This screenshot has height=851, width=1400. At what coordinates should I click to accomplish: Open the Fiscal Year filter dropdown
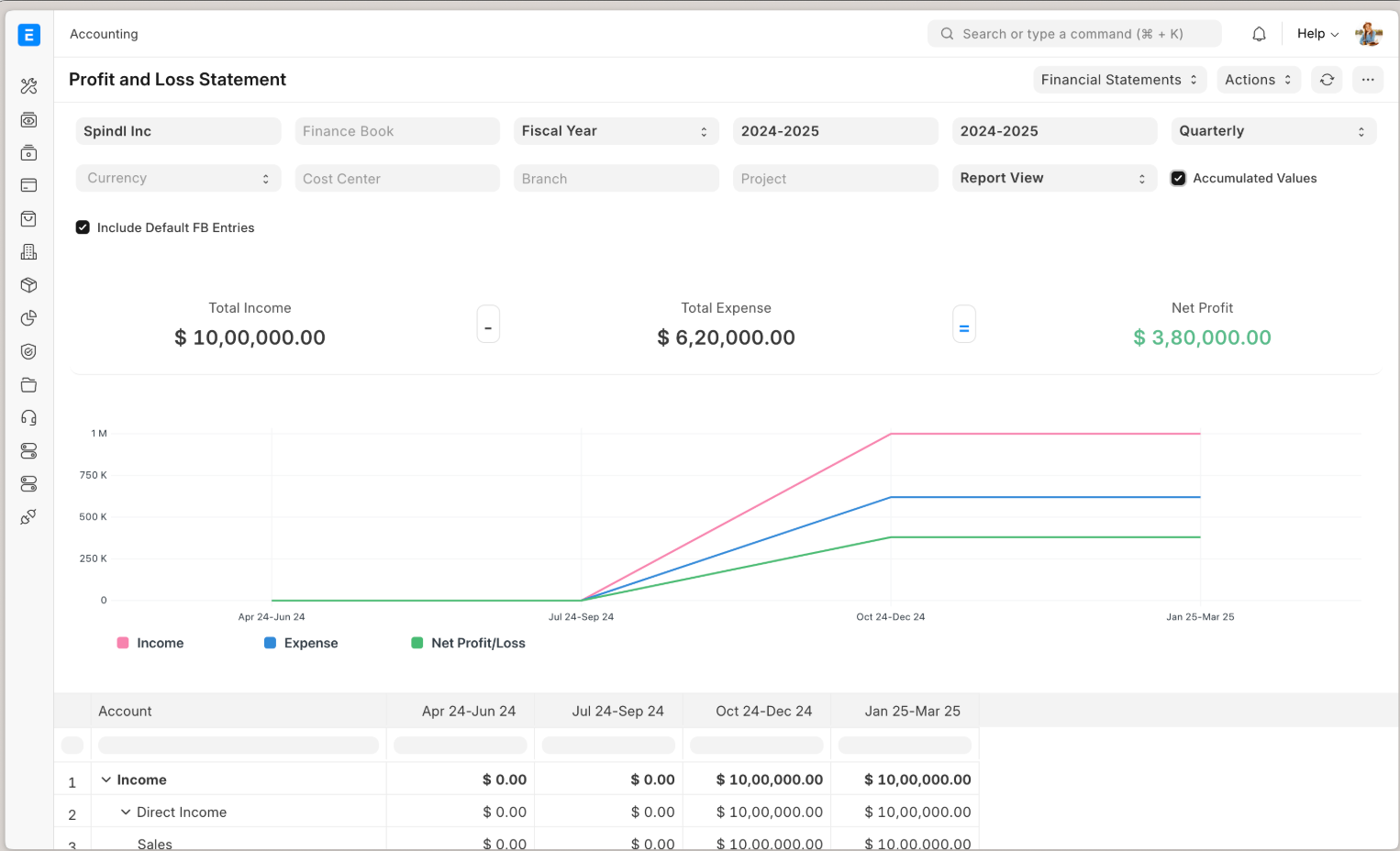tap(616, 131)
